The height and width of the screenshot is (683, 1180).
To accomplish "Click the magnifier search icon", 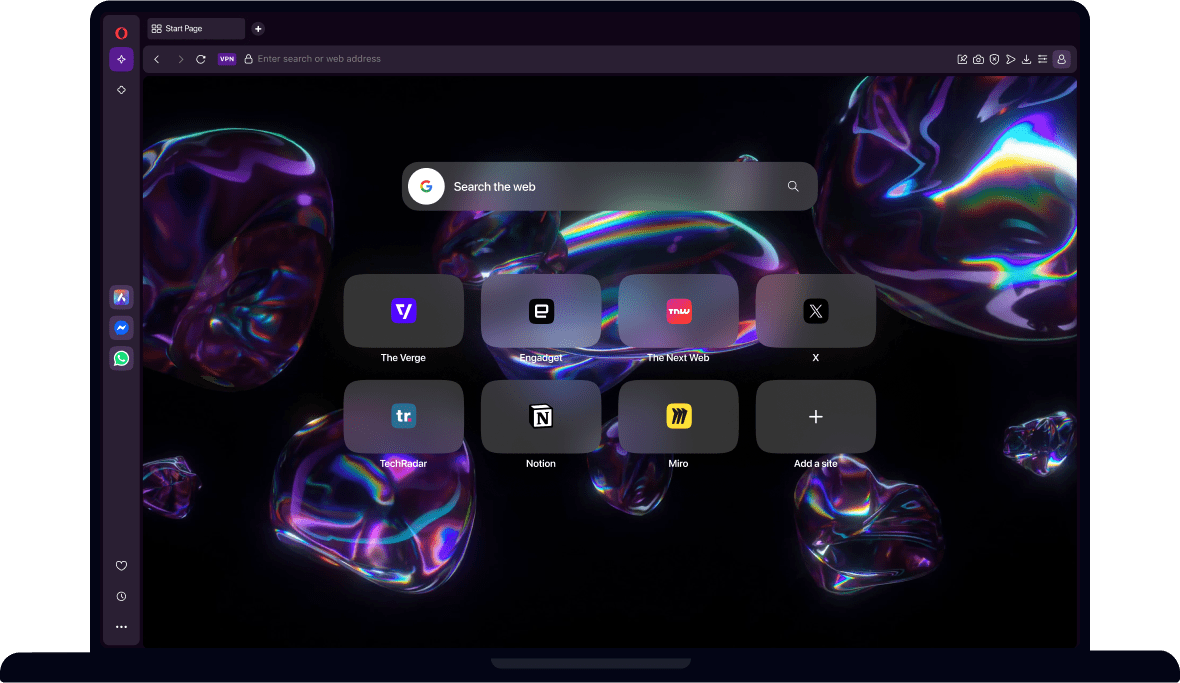I will [x=793, y=187].
